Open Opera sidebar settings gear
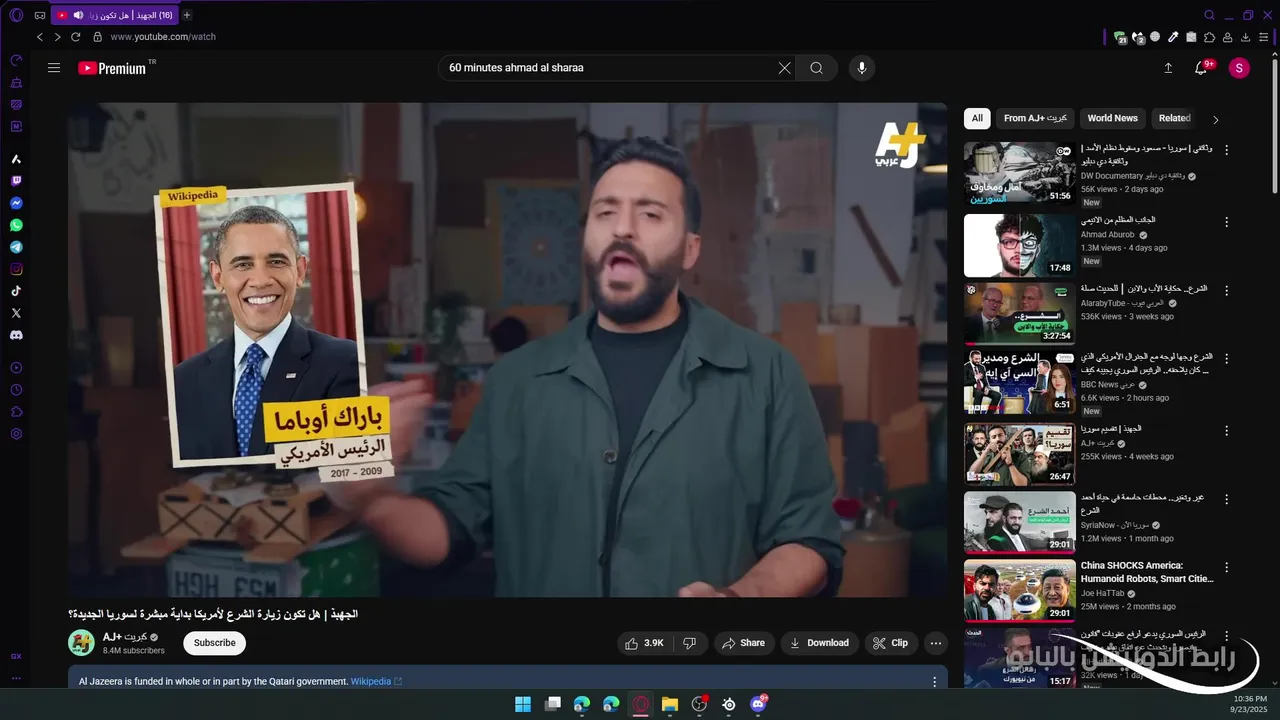Viewport: 1280px width, 720px height. coord(16,434)
